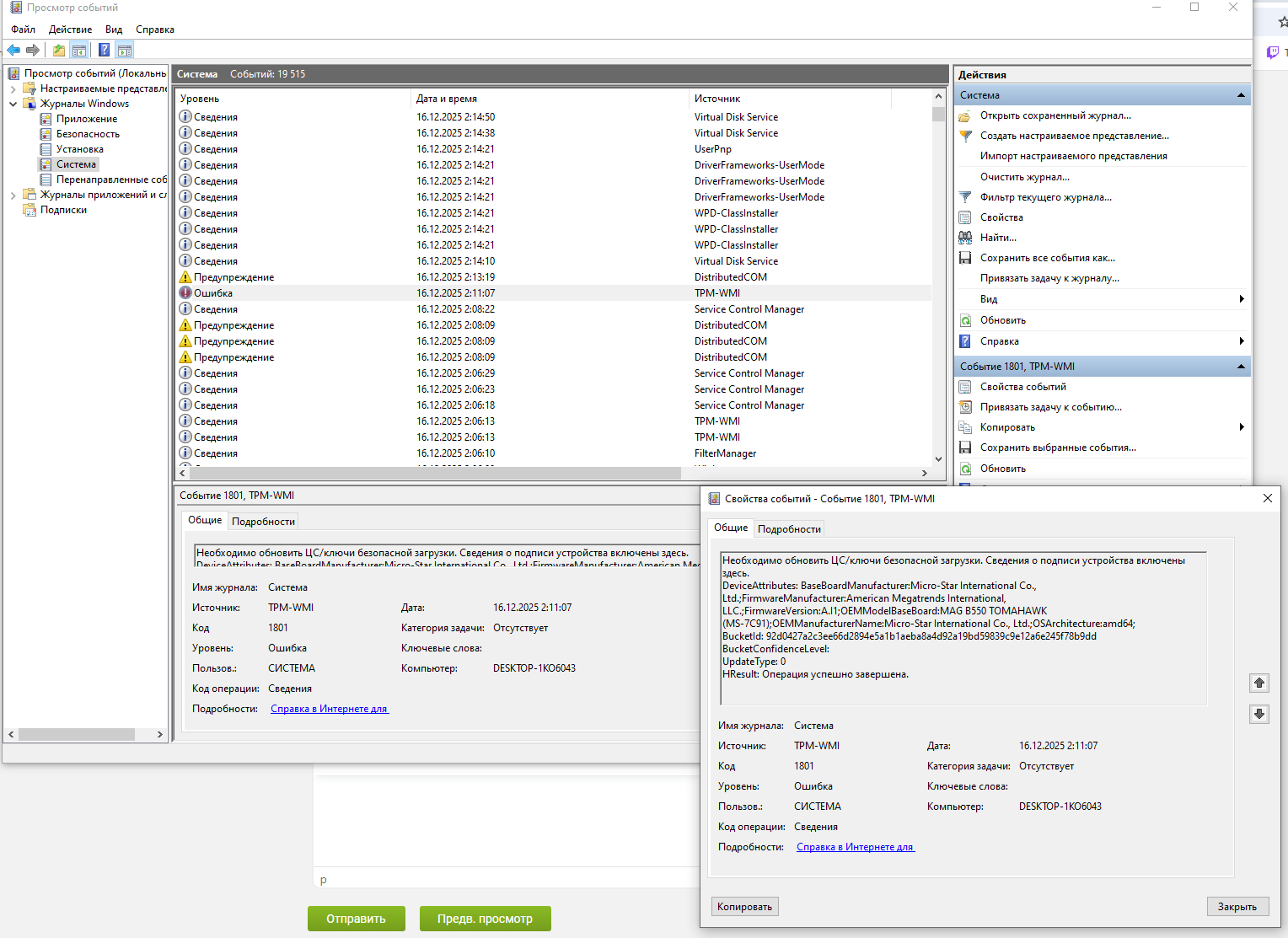Open the 'Действие' menu

point(71,29)
